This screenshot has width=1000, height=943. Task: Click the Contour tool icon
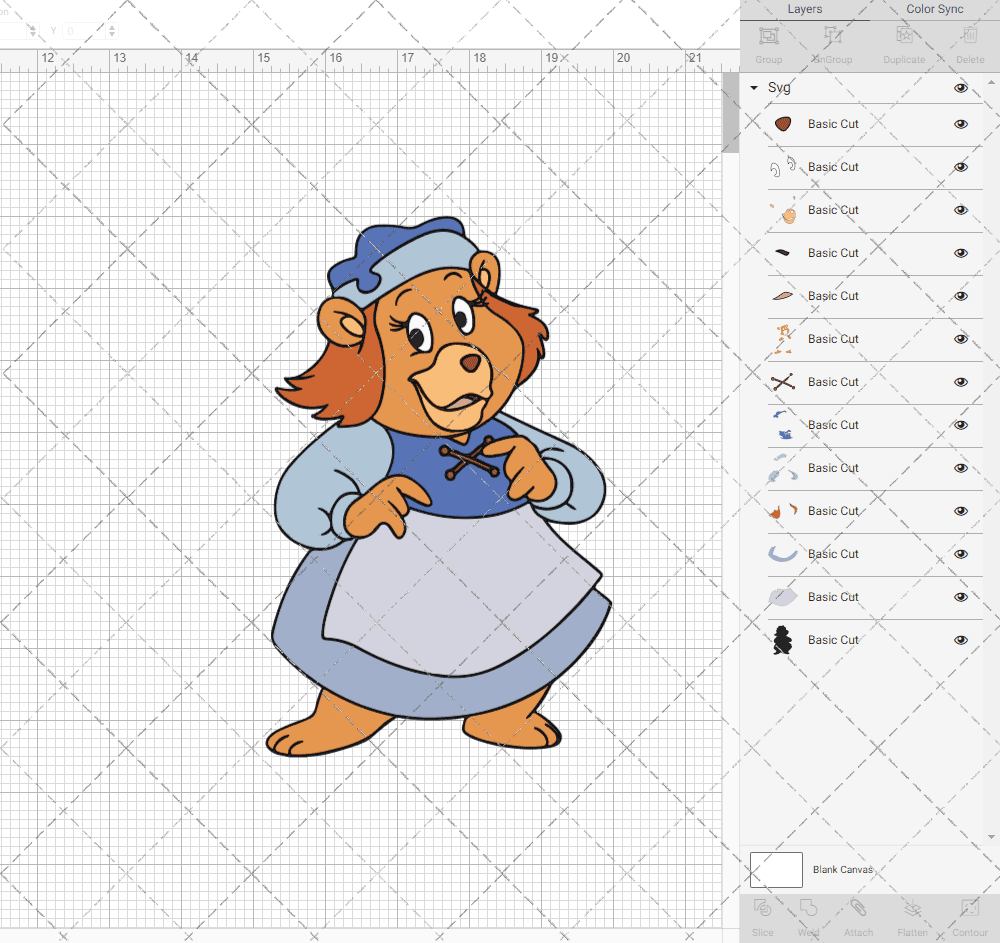pyautogui.click(x=970, y=908)
